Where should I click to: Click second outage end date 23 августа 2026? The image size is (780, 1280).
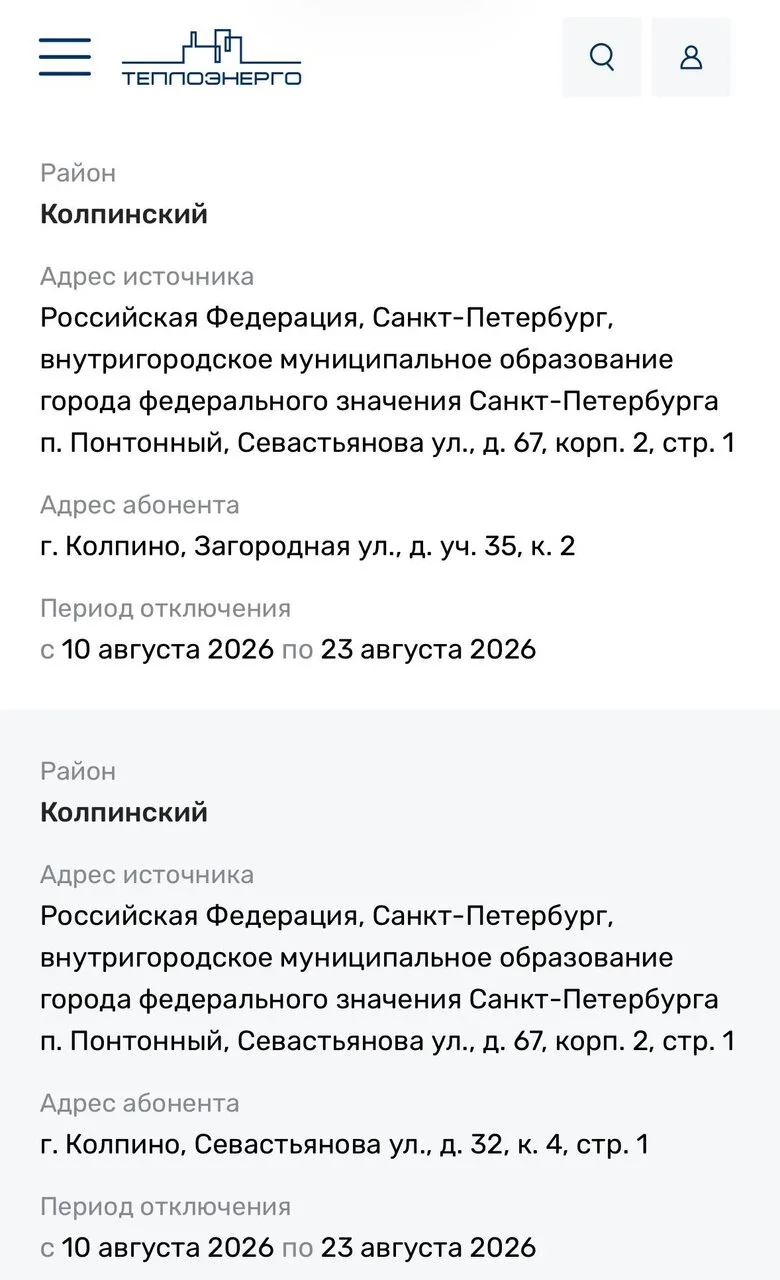(428, 1247)
